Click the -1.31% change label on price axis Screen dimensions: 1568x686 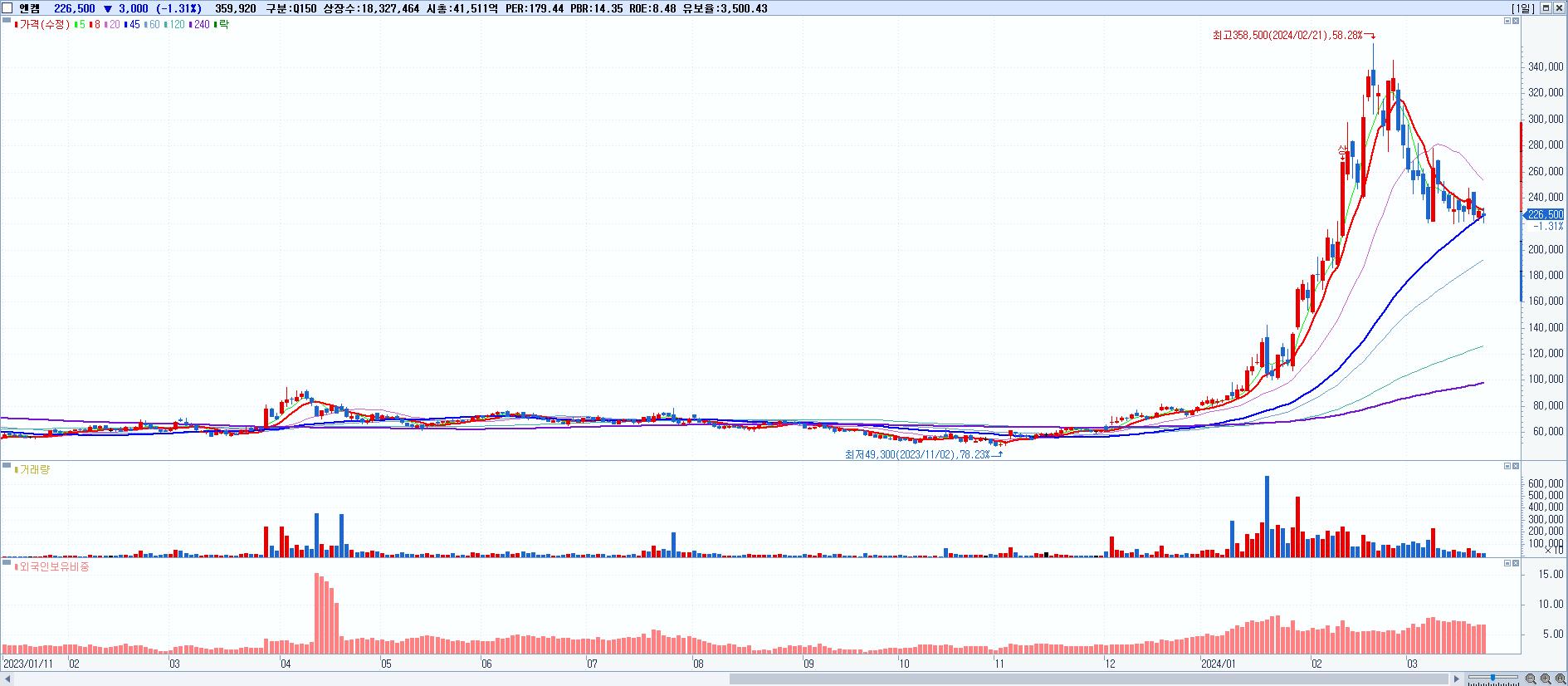pyautogui.click(x=1547, y=226)
